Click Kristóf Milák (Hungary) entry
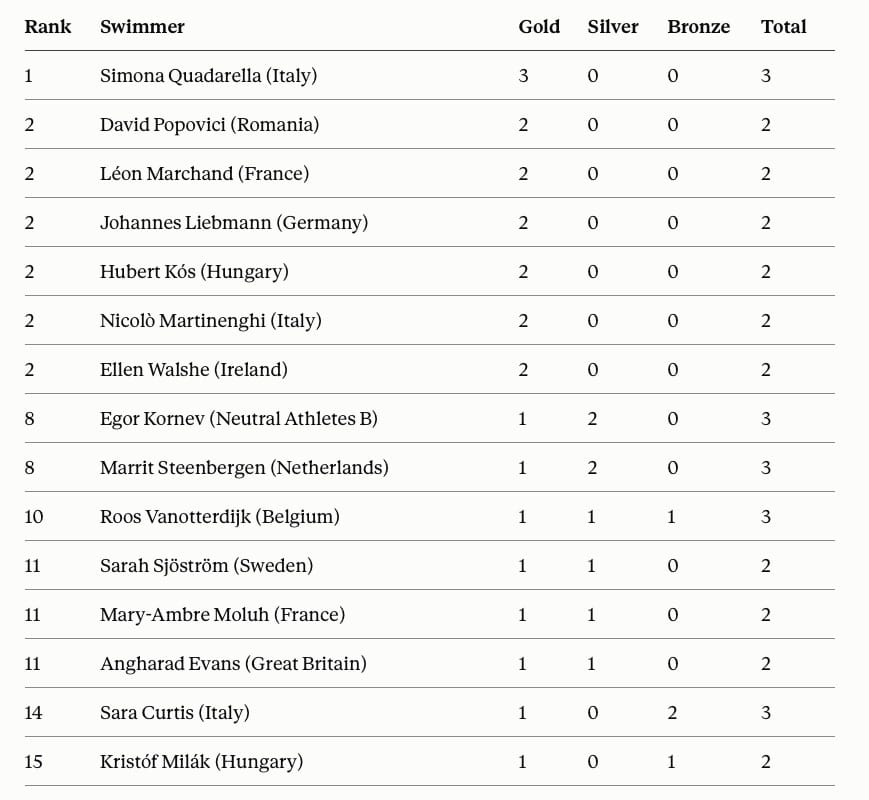Viewport: 869px width, 800px height. point(202,762)
